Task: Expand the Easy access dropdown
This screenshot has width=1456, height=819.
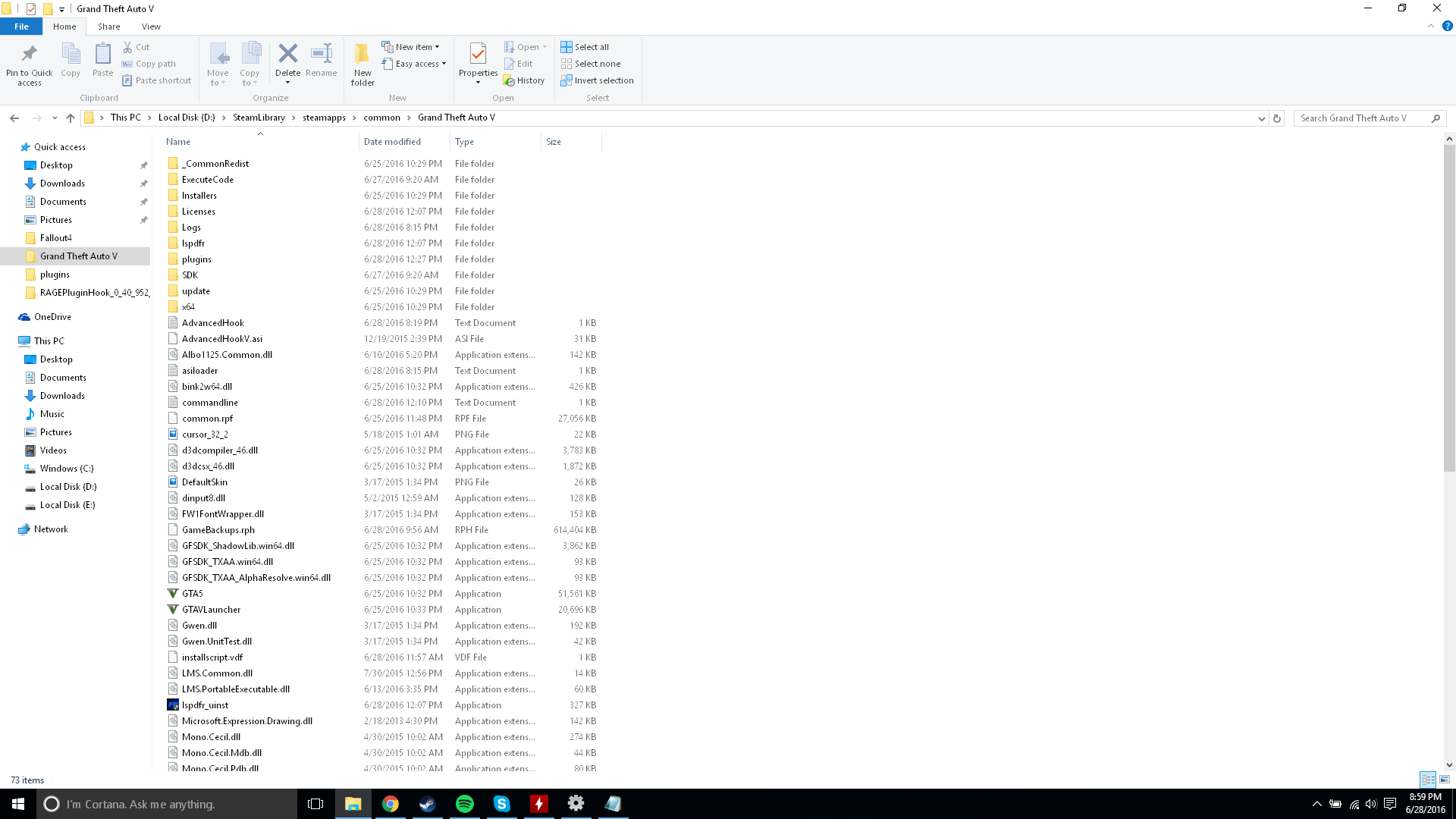Action: click(x=414, y=64)
